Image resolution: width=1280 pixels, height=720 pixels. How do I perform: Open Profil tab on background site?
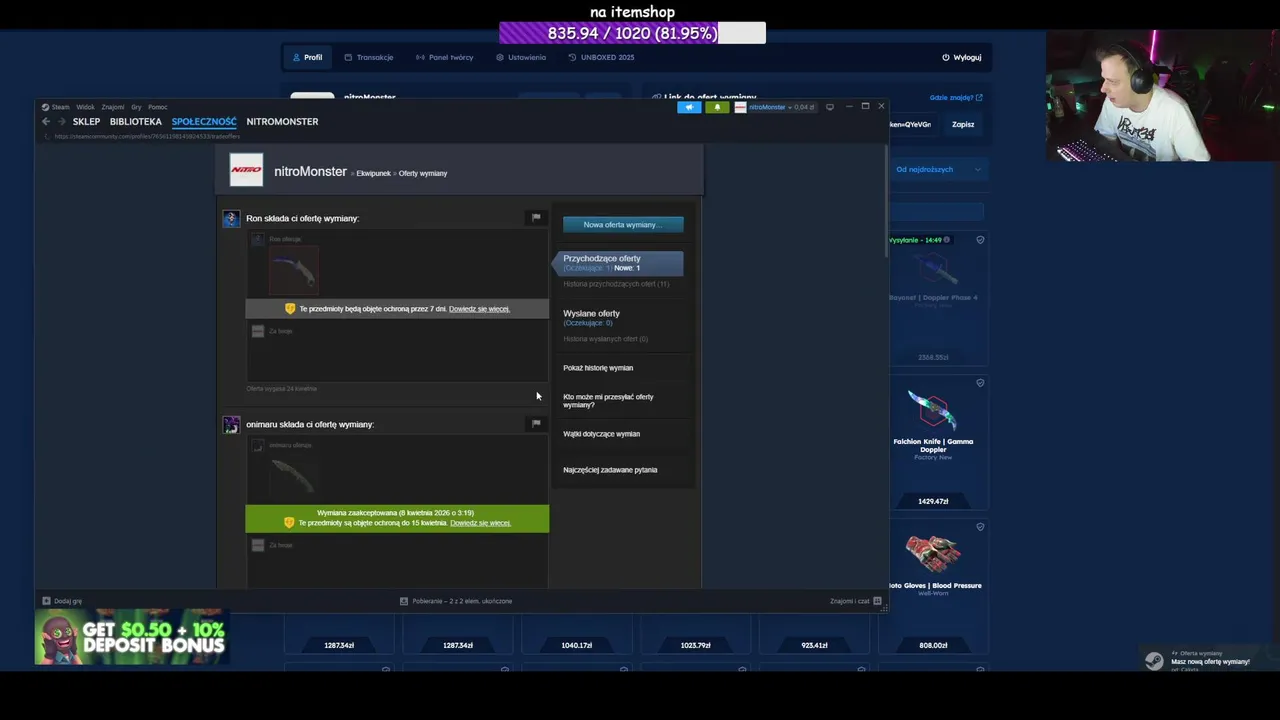(x=308, y=57)
